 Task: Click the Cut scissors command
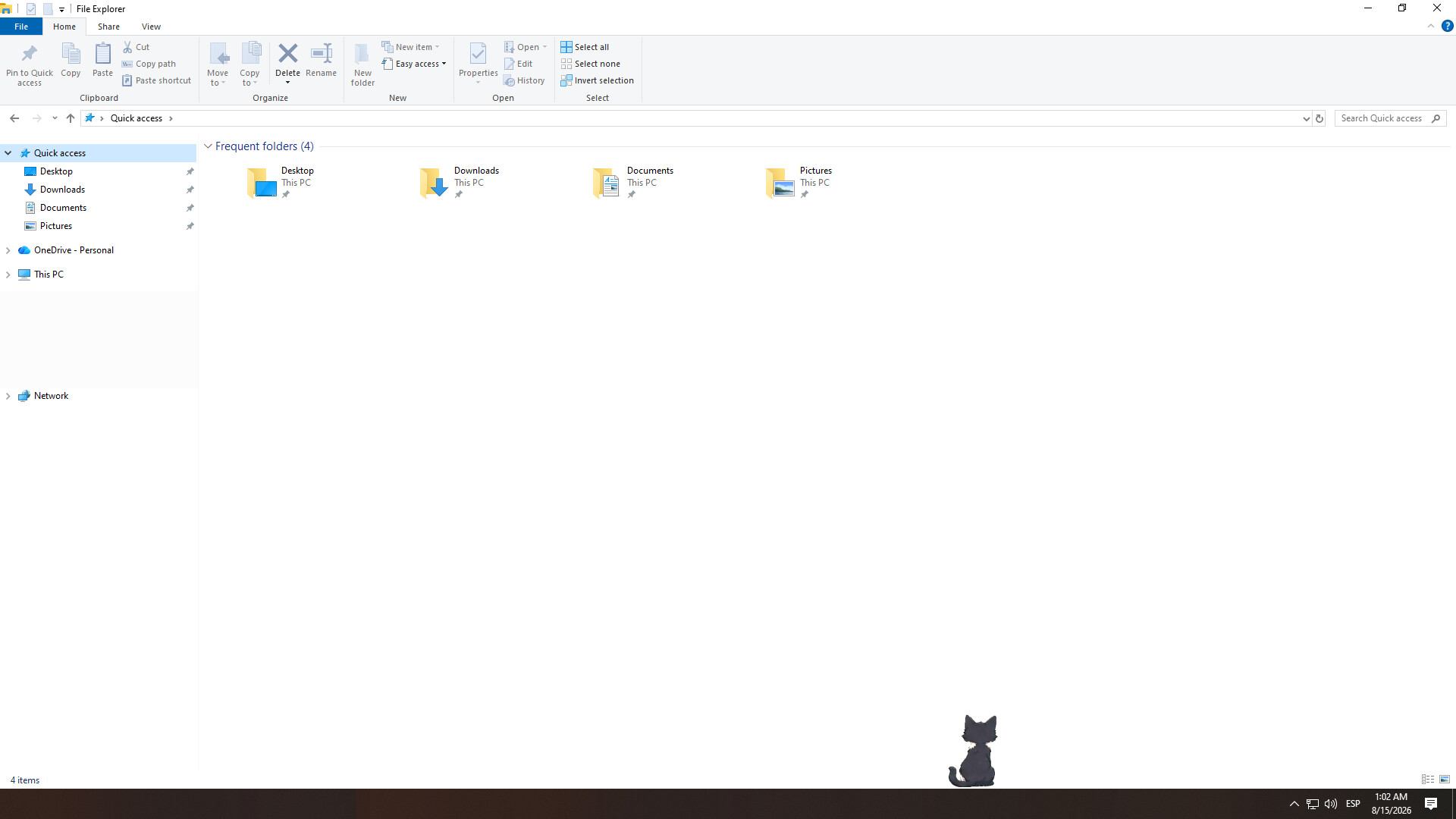[x=136, y=47]
